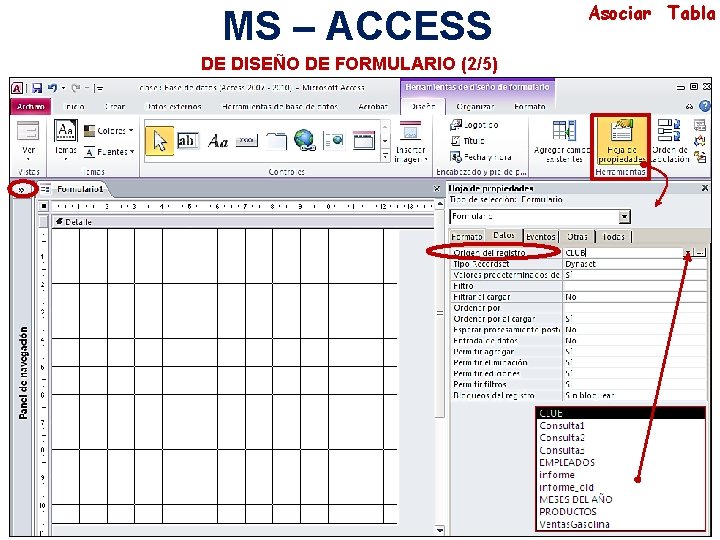Image resolution: width=720 pixels, height=540 pixels.
Task: Select the Button control tool
Action: [247, 141]
